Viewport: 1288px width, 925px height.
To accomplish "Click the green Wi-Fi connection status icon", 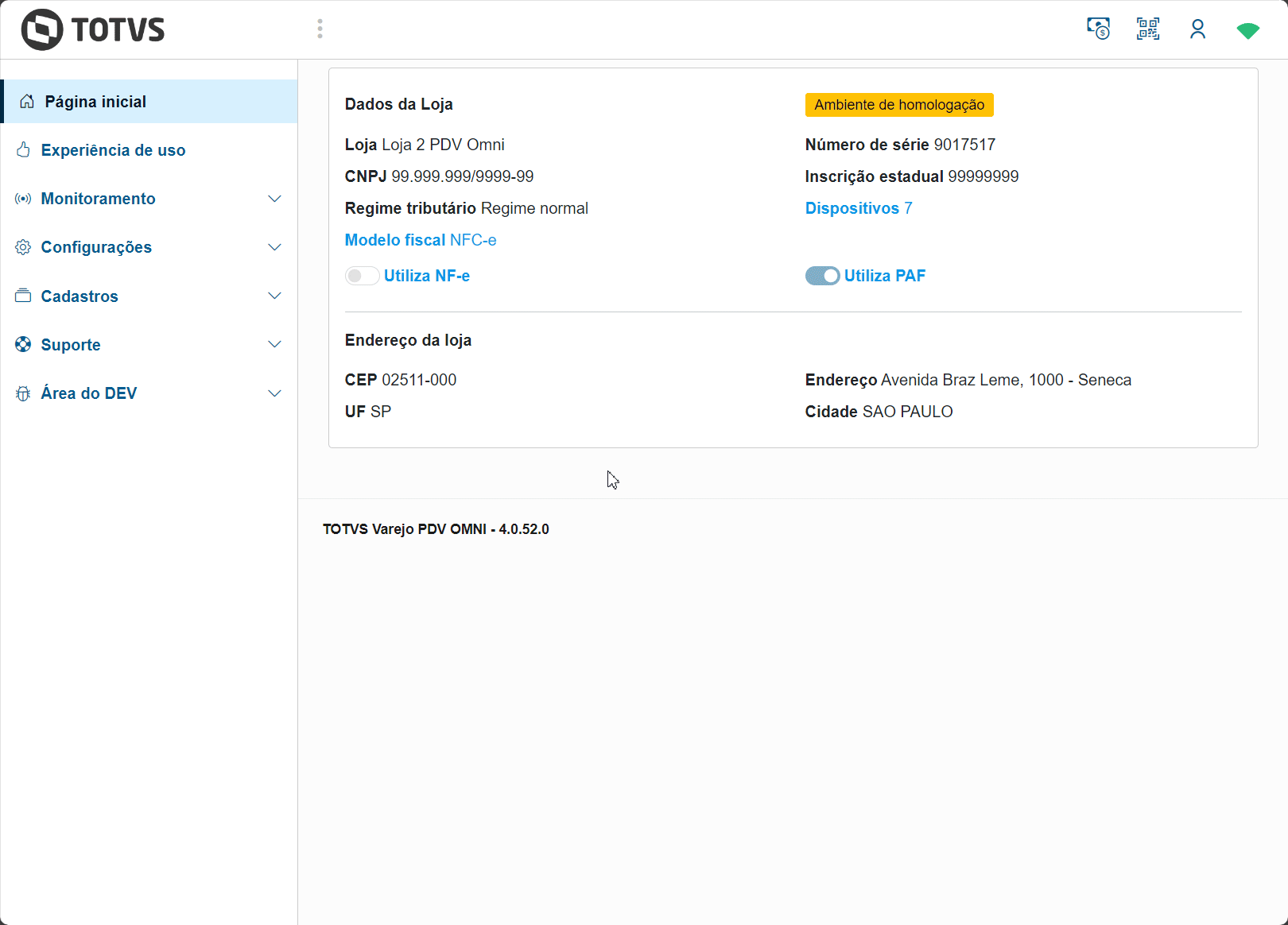I will 1247,30.
